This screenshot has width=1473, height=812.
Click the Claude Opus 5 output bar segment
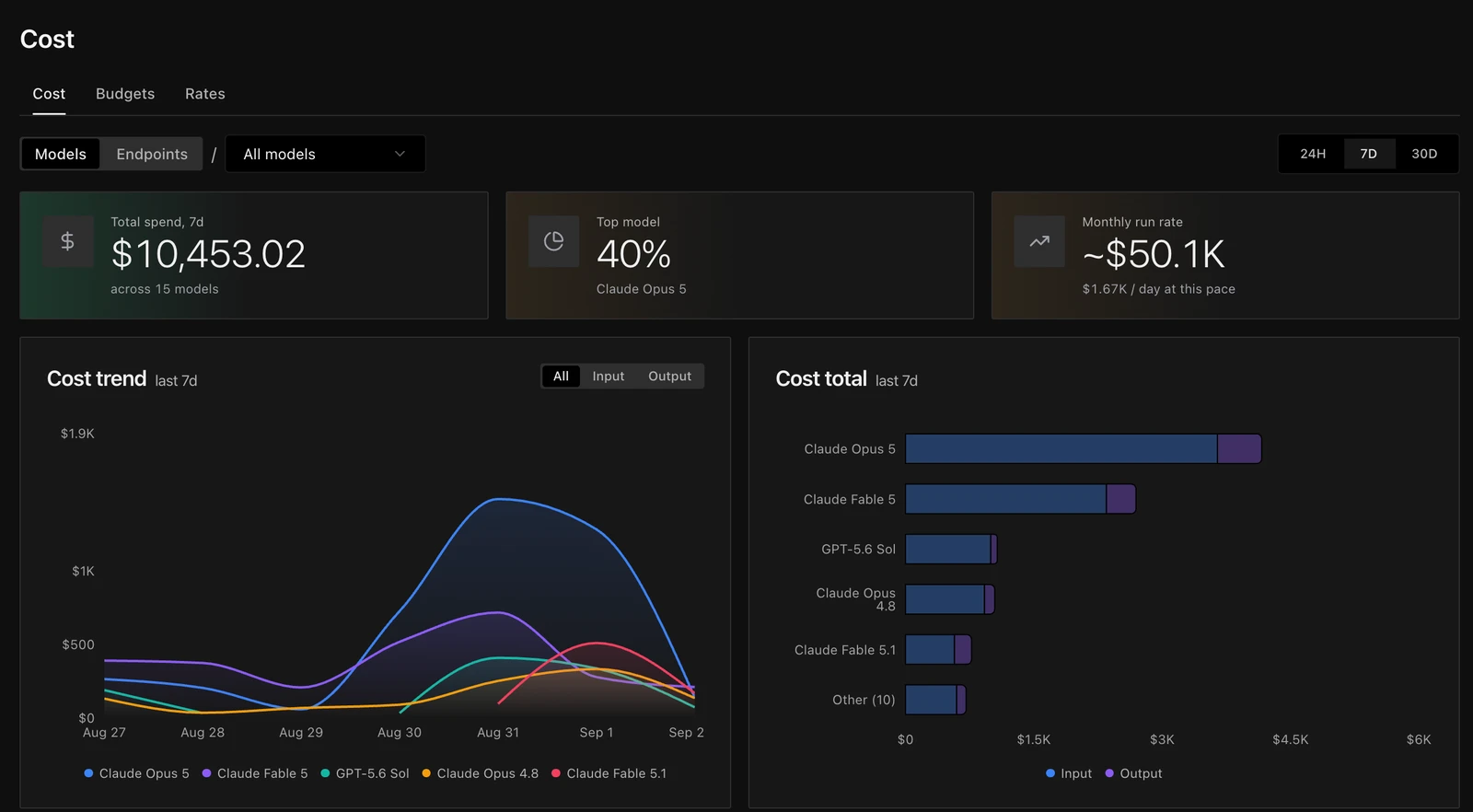pyautogui.click(x=1239, y=449)
